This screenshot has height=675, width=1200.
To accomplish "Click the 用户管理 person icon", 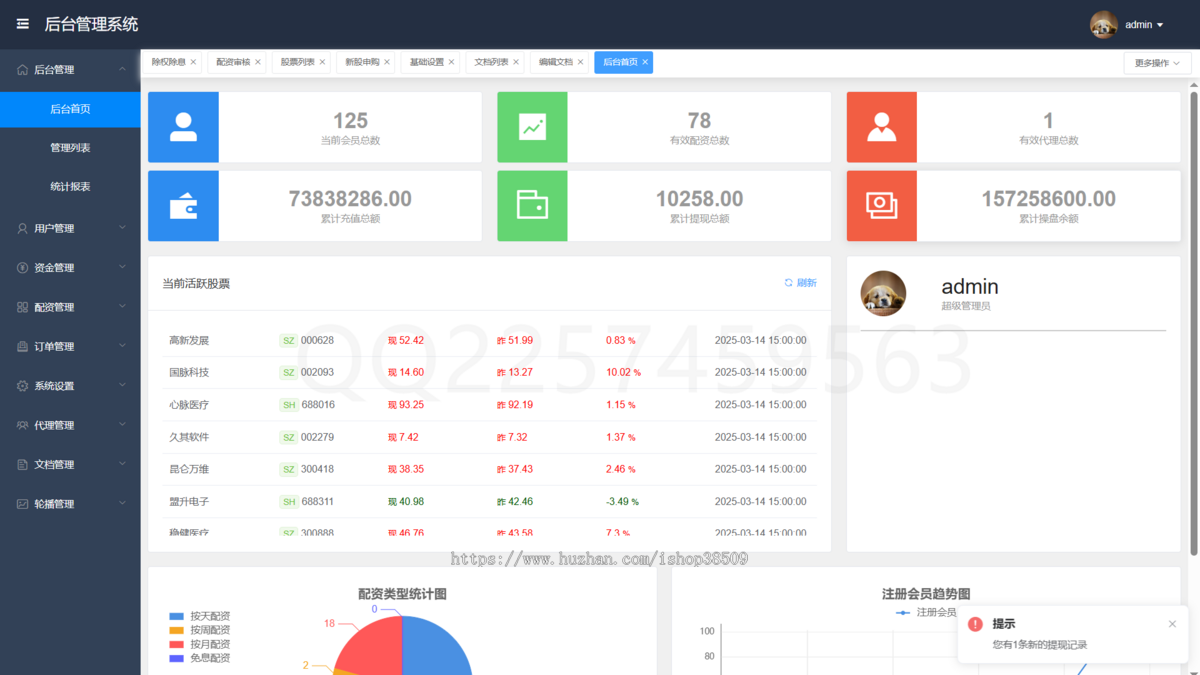I will click(x=23, y=228).
